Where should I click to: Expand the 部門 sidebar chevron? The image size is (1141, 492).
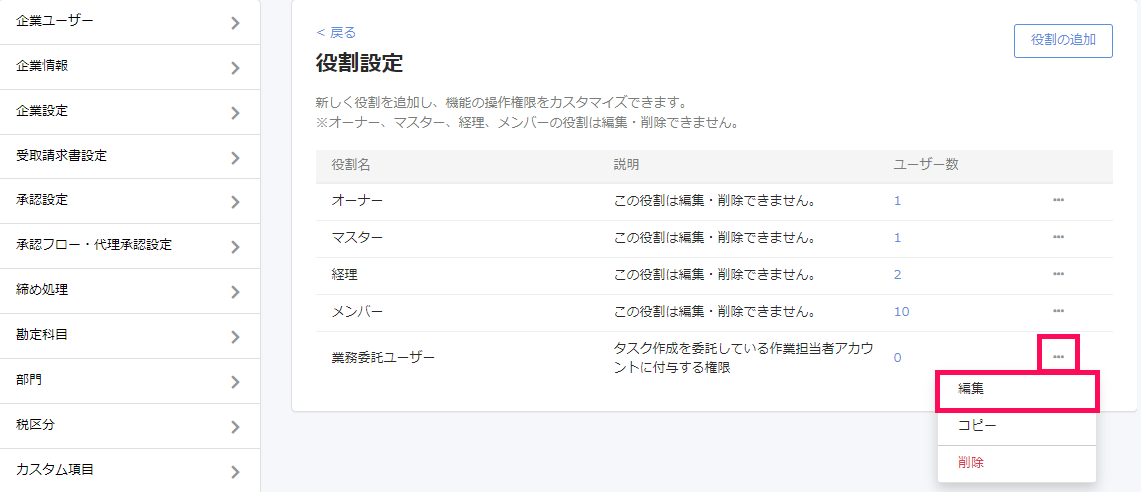pos(234,382)
